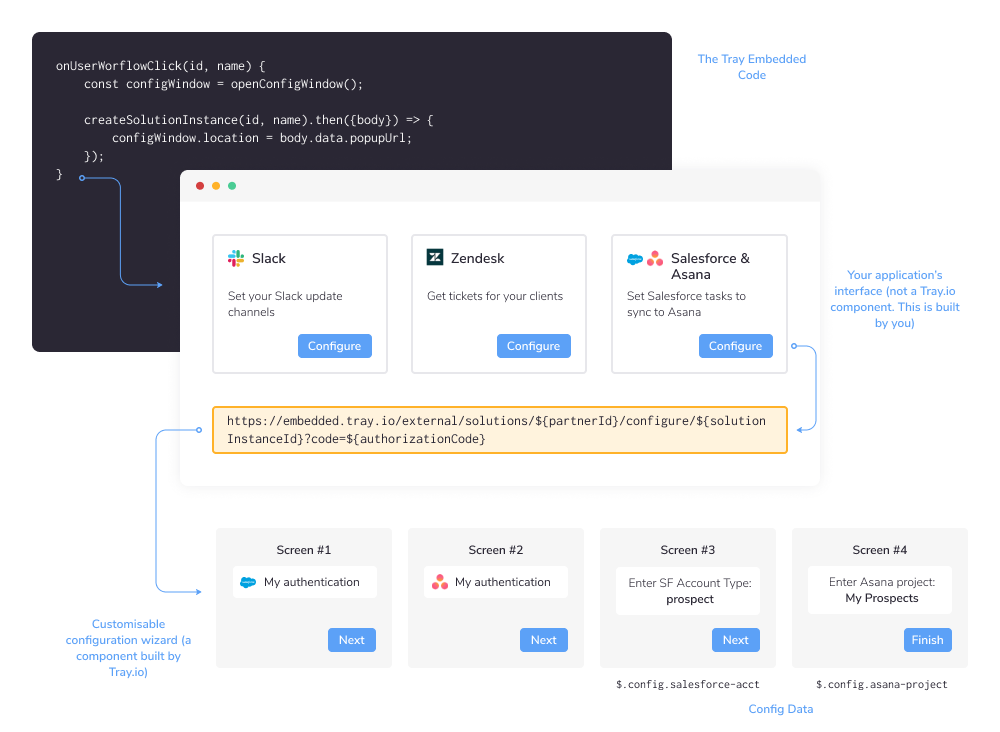Screen dimensions: 1000x732
Task: Select My authentication in Screen #1
Action: click(x=304, y=582)
